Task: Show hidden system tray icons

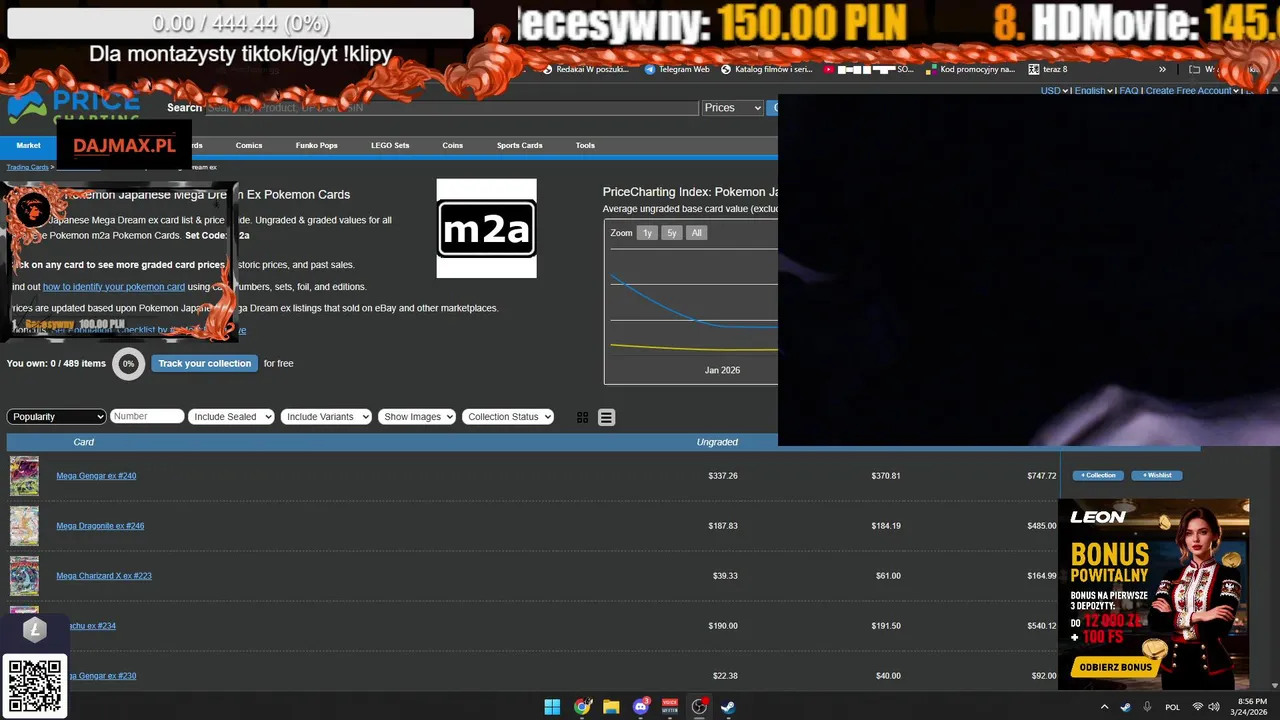Action: (1104, 707)
